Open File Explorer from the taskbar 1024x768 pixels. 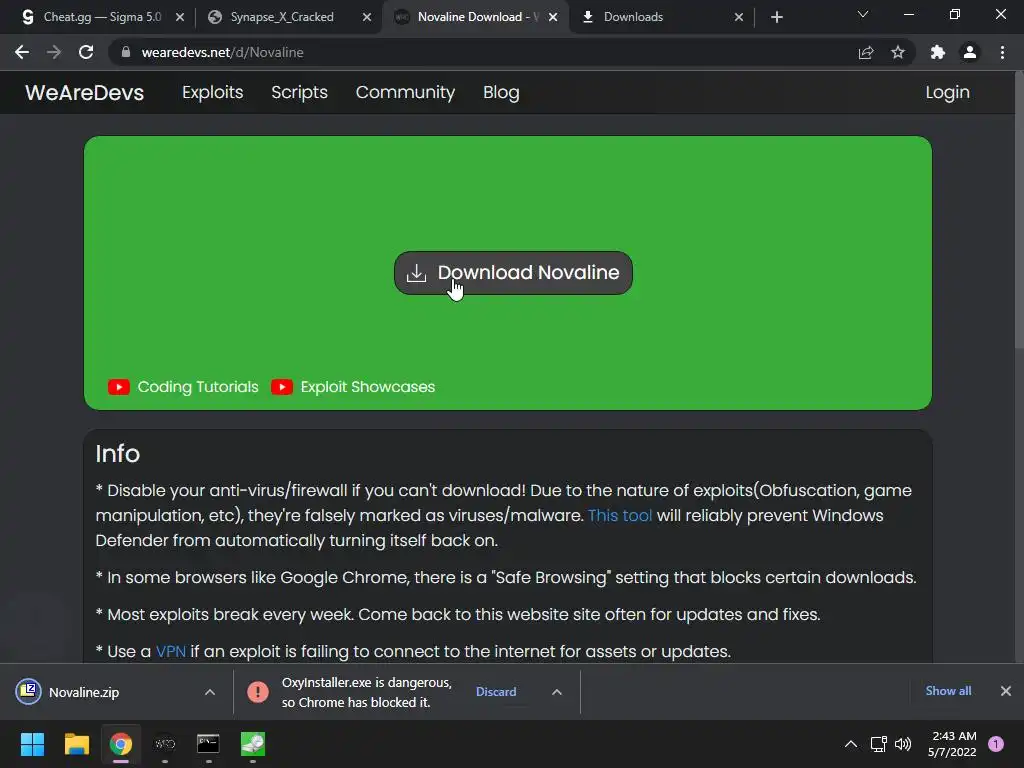(76, 744)
